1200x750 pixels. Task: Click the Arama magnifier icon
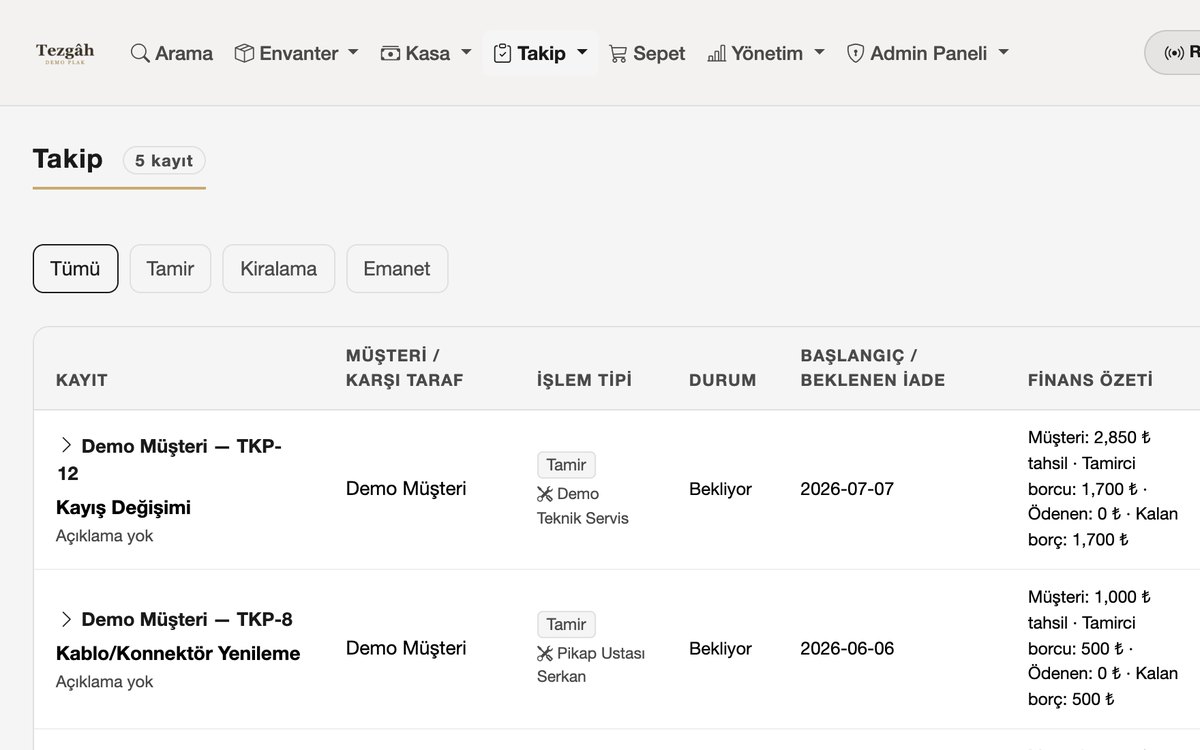140,53
